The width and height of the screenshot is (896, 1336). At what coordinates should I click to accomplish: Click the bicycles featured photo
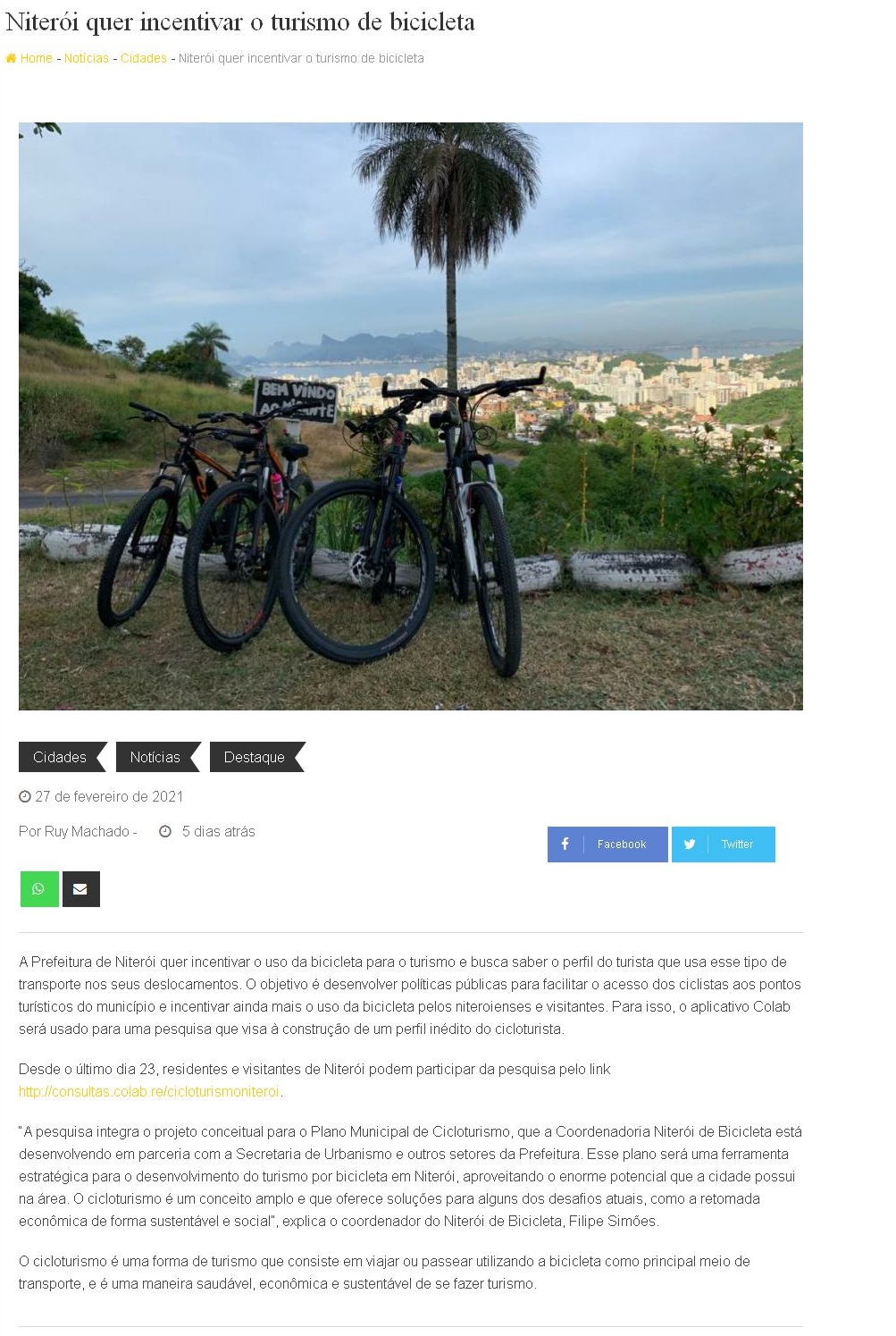point(411,416)
